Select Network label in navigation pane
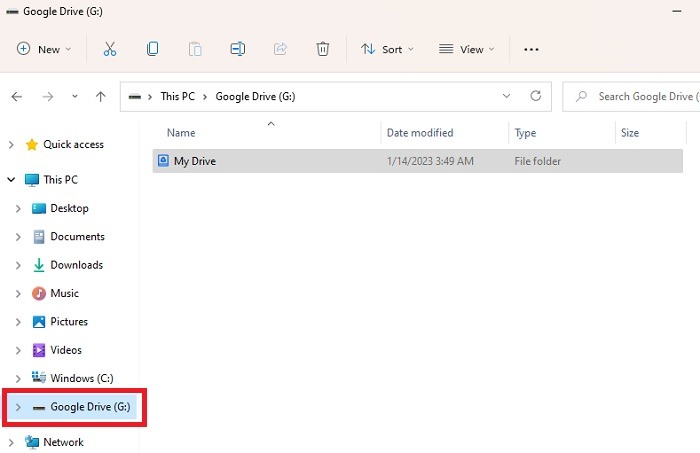 point(63,442)
